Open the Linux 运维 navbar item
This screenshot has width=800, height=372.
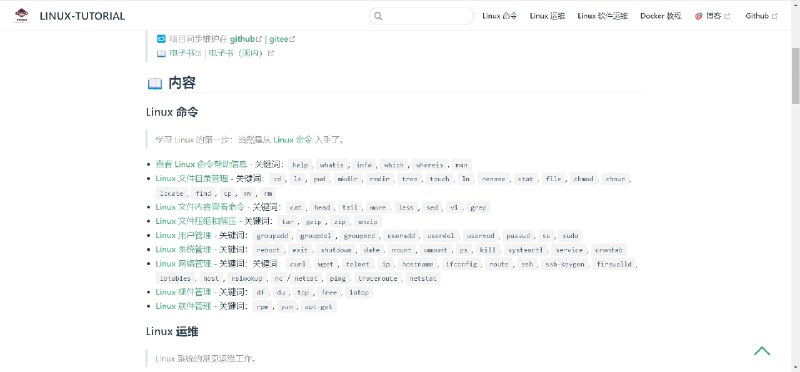(x=547, y=16)
